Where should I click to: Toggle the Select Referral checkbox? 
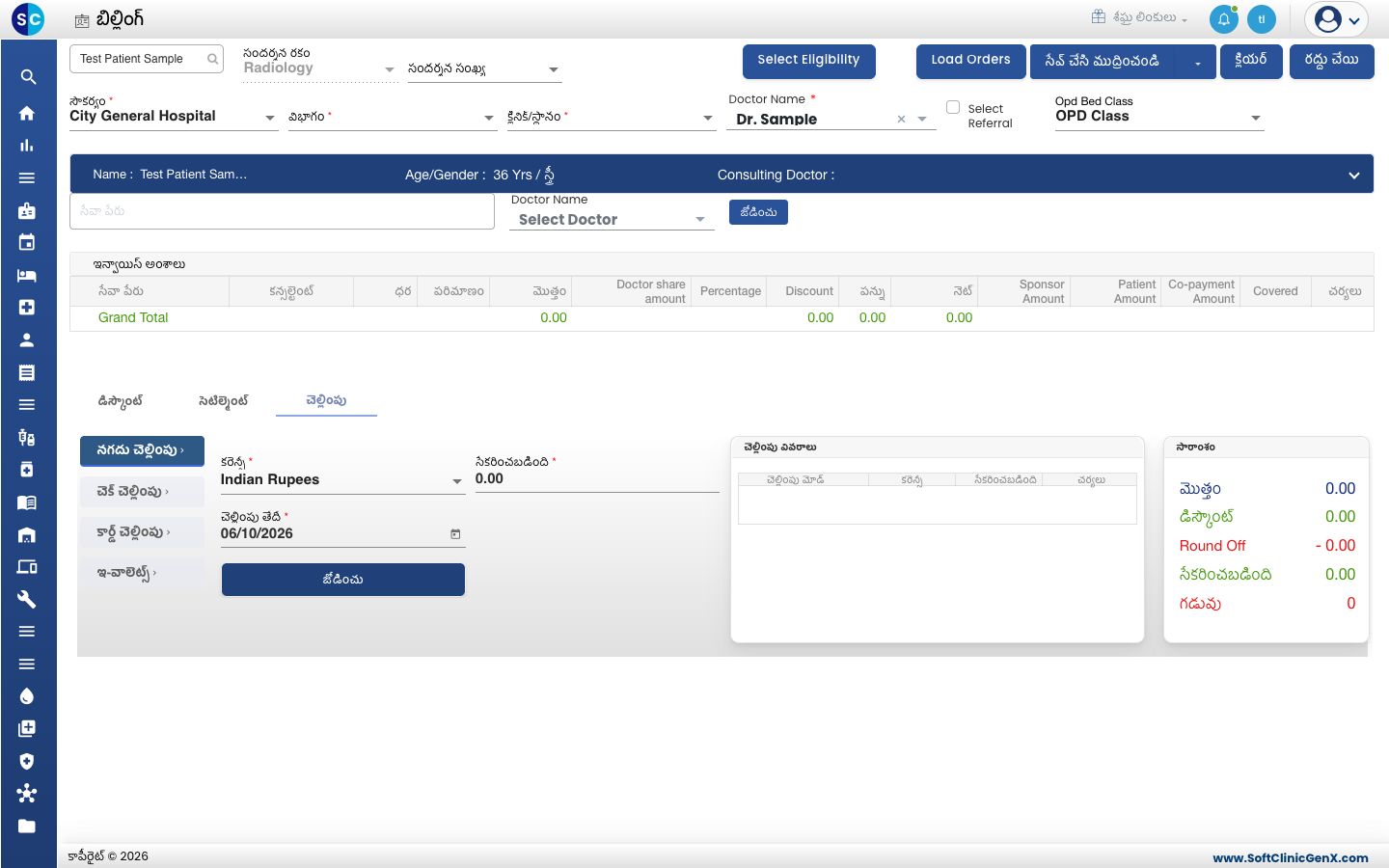953,107
